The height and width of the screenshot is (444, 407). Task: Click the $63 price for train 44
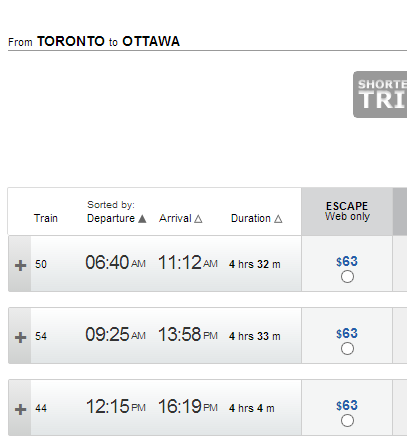[x=347, y=405]
